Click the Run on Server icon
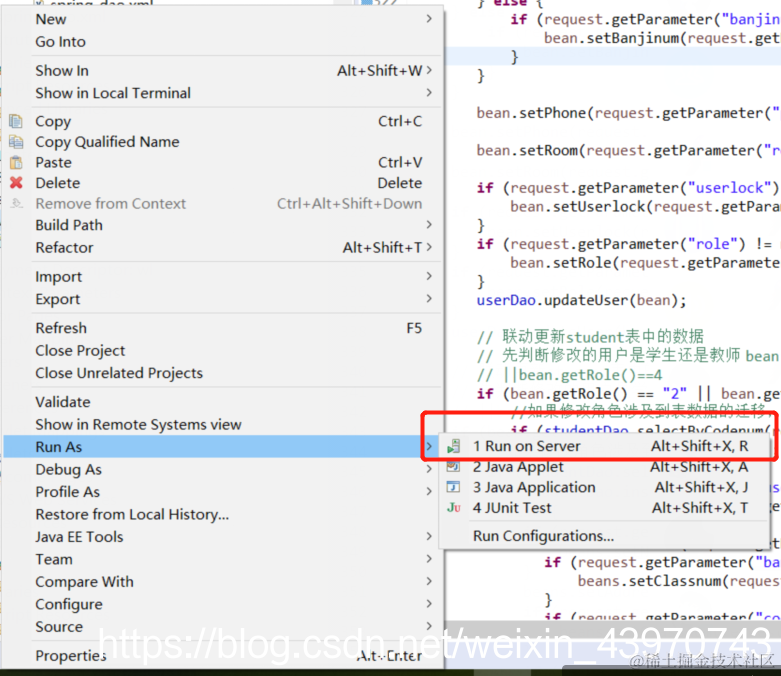Image resolution: width=781 pixels, height=676 pixels. click(453, 446)
